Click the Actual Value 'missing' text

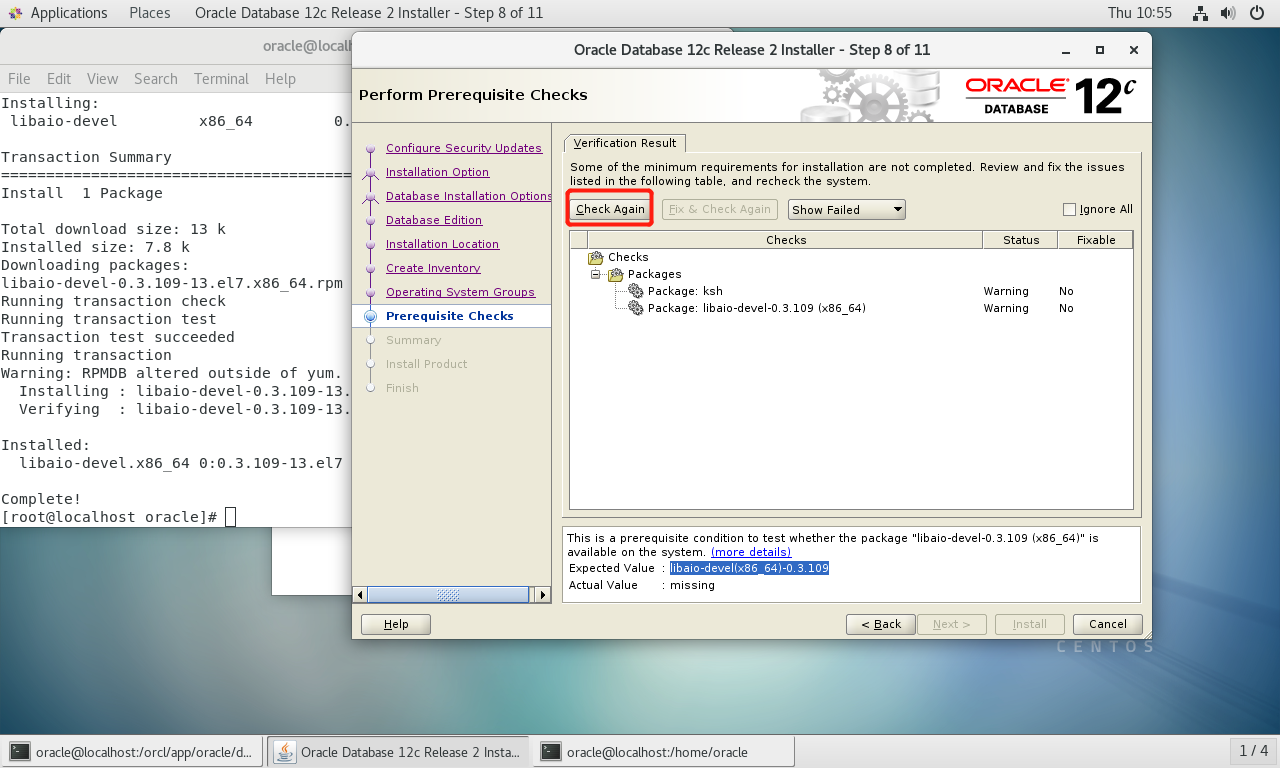tap(692, 585)
